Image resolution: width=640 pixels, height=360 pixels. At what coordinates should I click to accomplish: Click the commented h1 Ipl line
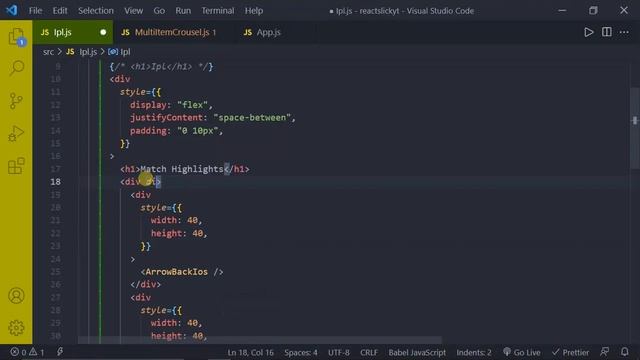[161, 67]
